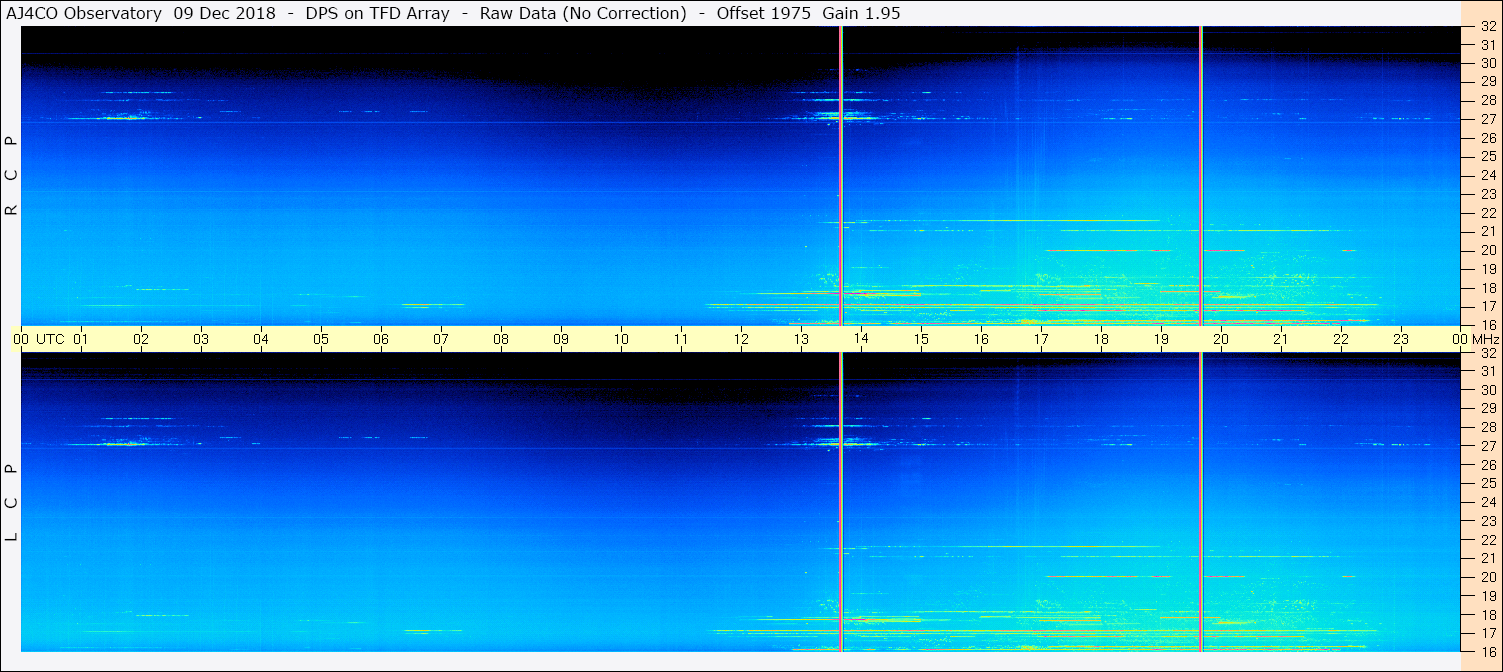Select the date '09 Dec 2018'
The image size is (1503, 672).
tap(223, 13)
